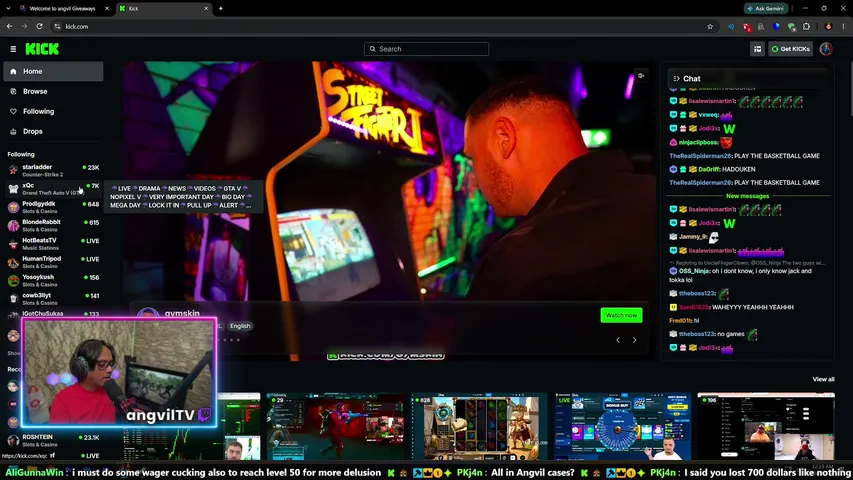The image size is (853, 480).
Task: Open Browse in the sidebar
Action: click(53, 91)
